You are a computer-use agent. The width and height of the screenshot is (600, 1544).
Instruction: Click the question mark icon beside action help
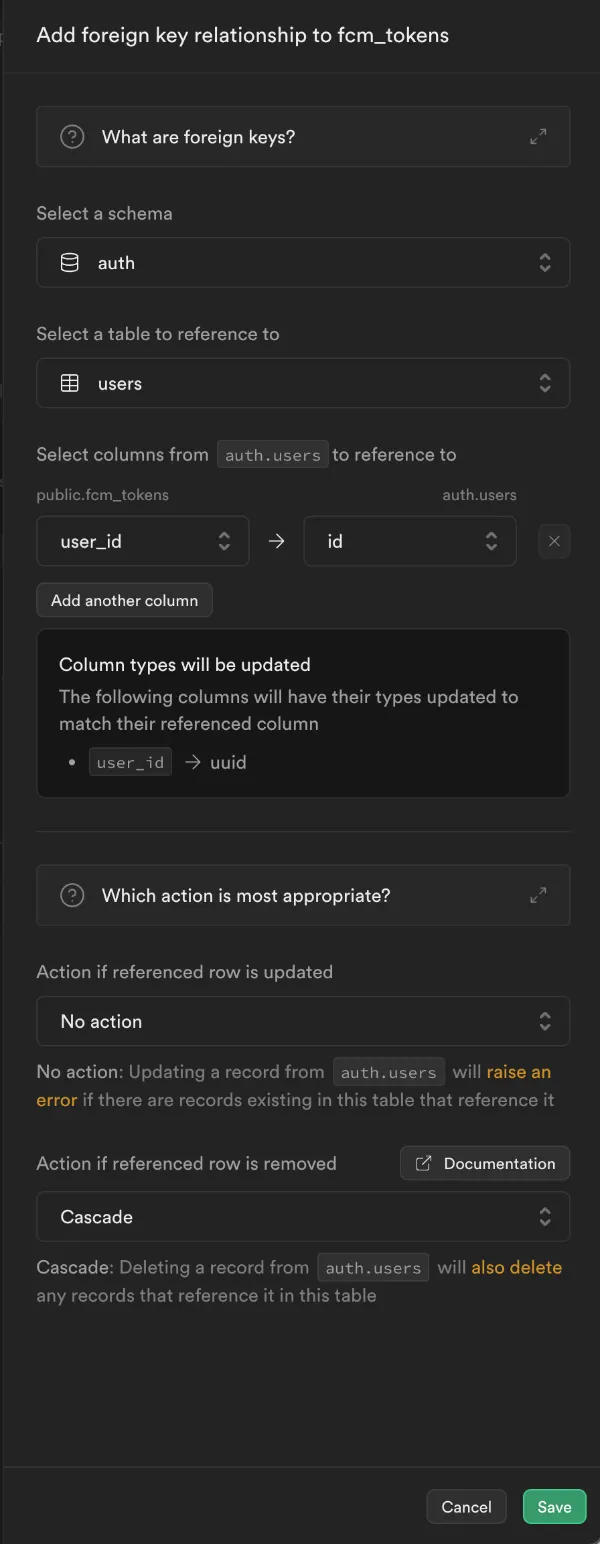pyautogui.click(x=72, y=895)
